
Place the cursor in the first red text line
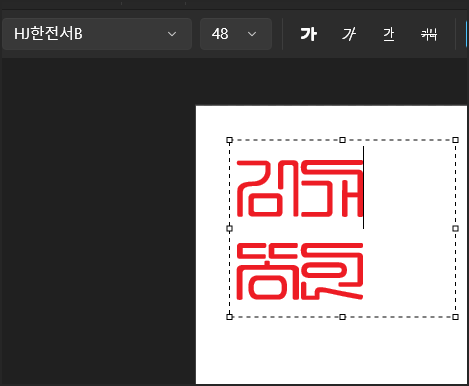click(300, 189)
